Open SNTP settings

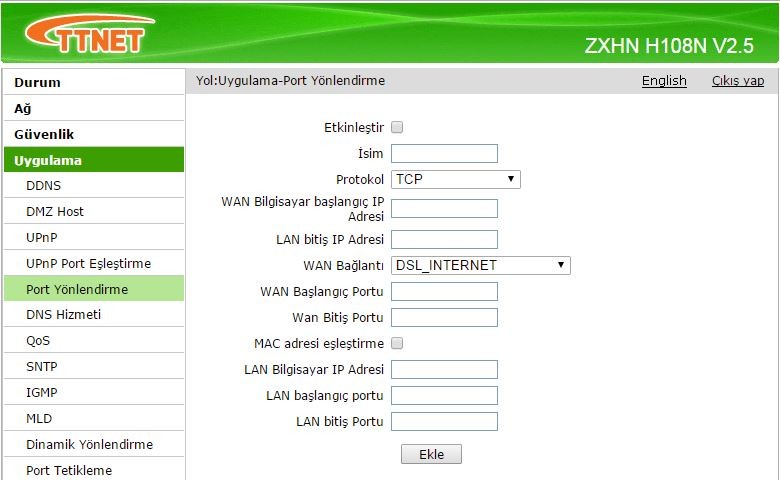pyautogui.click(x=94, y=366)
